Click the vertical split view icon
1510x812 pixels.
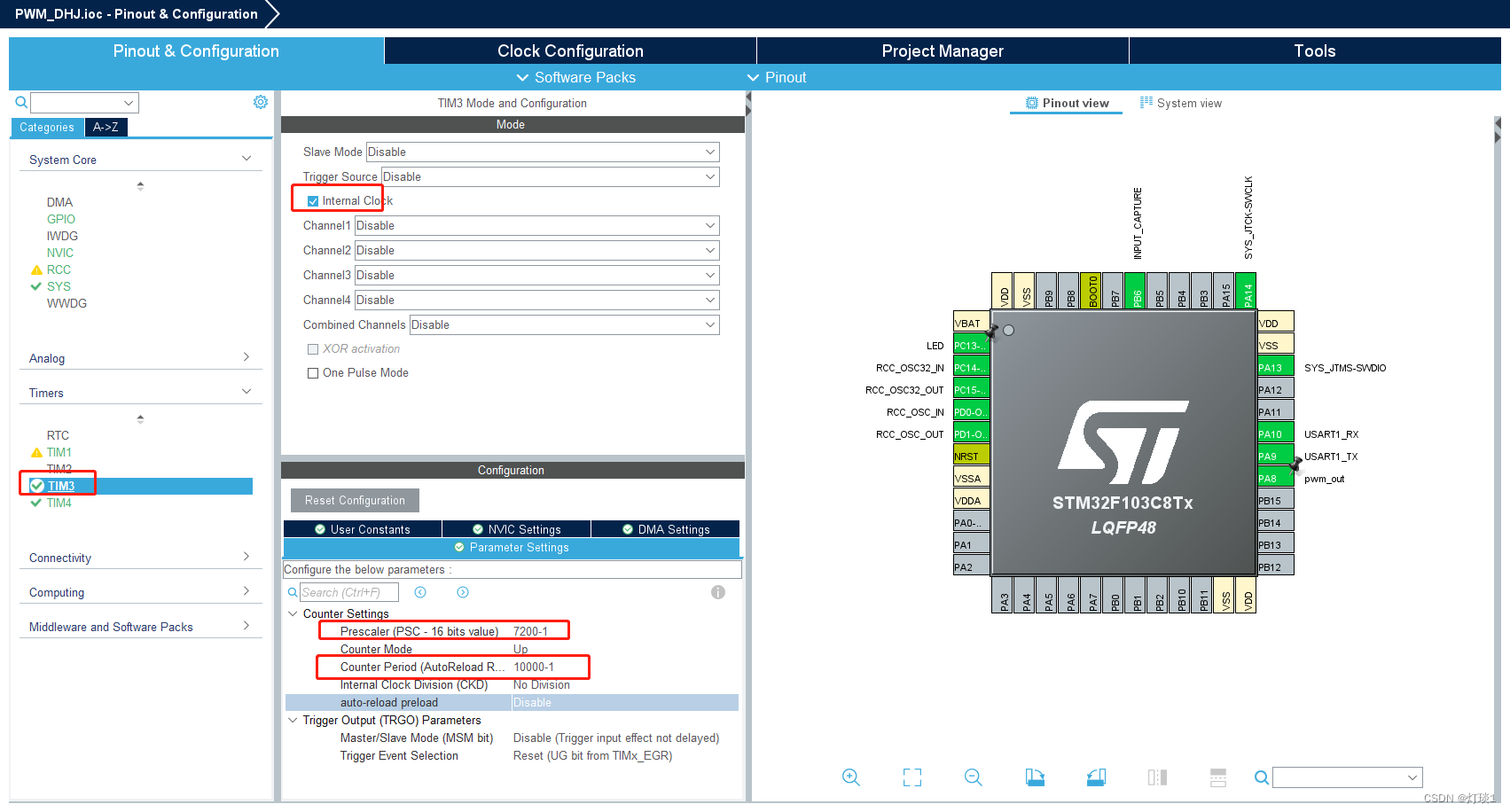[1157, 777]
